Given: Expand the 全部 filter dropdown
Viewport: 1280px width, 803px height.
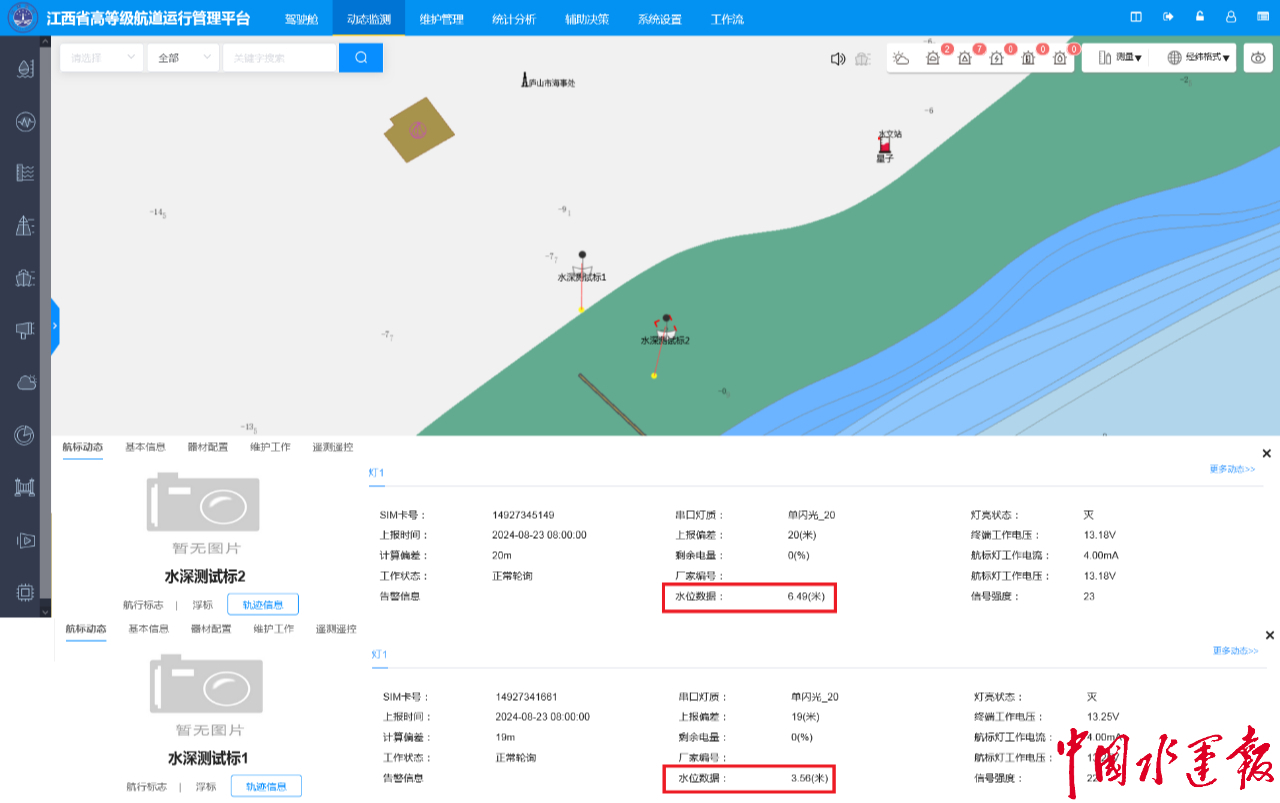Looking at the screenshot, I should click(182, 58).
